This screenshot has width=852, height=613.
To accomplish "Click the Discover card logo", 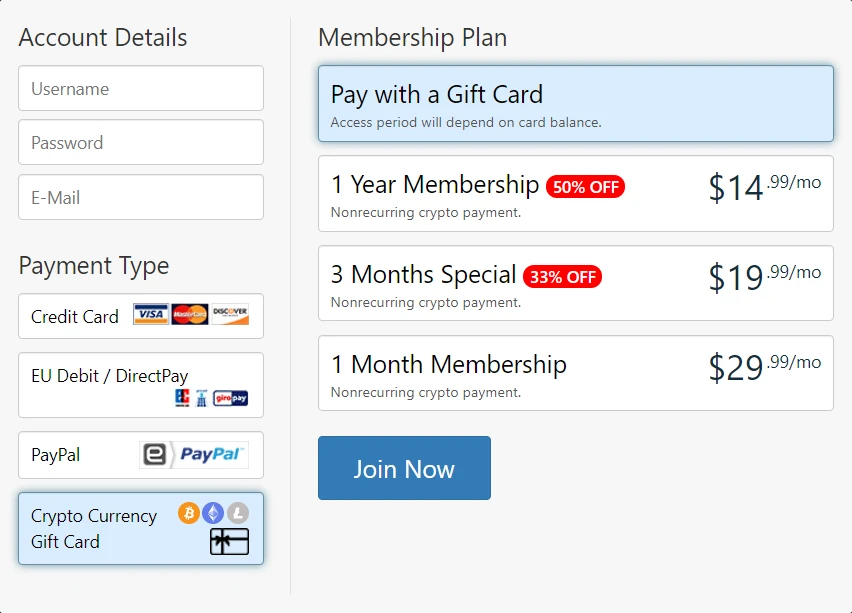I will click(x=230, y=315).
